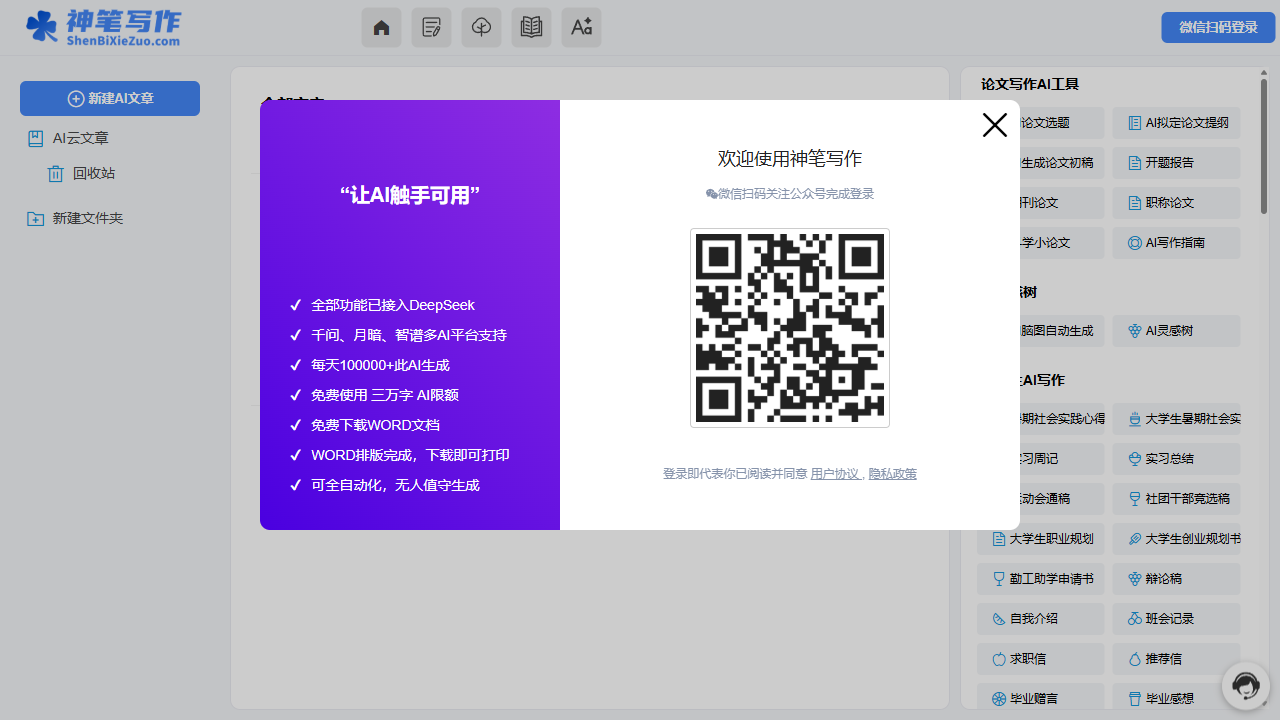Click 新建文件夹 in the sidebar
This screenshot has height=720, width=1280.
[87, 218]
